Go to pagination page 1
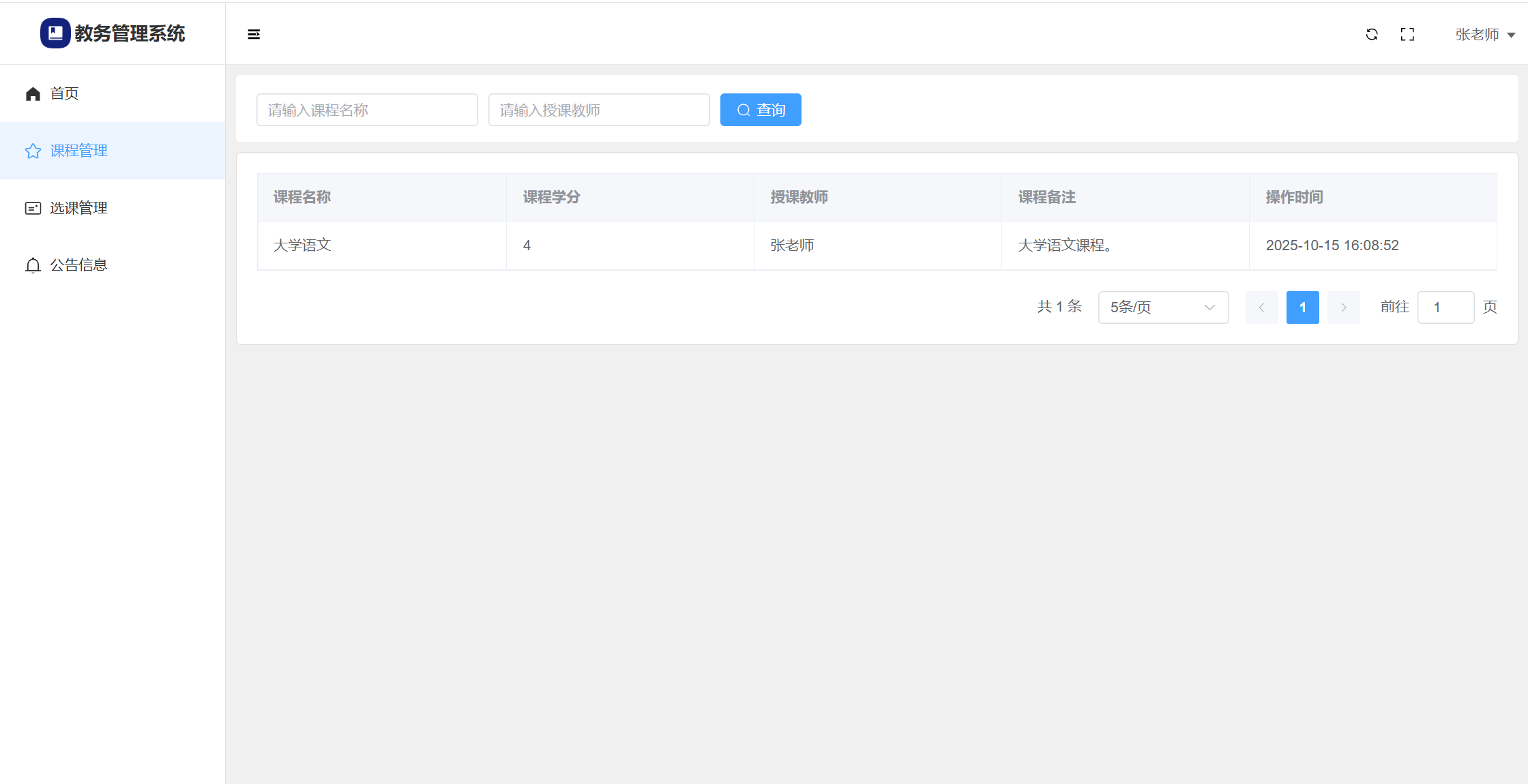Viewport: 1528px width, 784px height. pos(1302,307)
